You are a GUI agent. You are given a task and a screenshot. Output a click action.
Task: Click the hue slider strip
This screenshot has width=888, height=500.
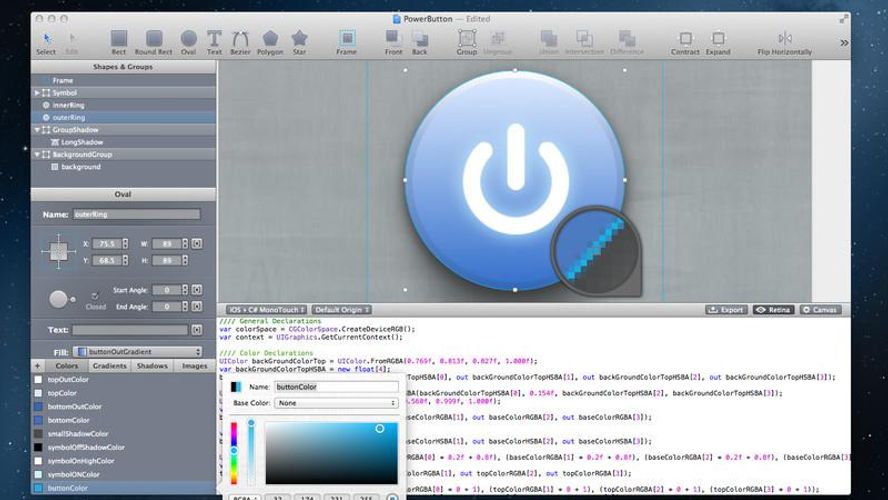click(234, 453)
